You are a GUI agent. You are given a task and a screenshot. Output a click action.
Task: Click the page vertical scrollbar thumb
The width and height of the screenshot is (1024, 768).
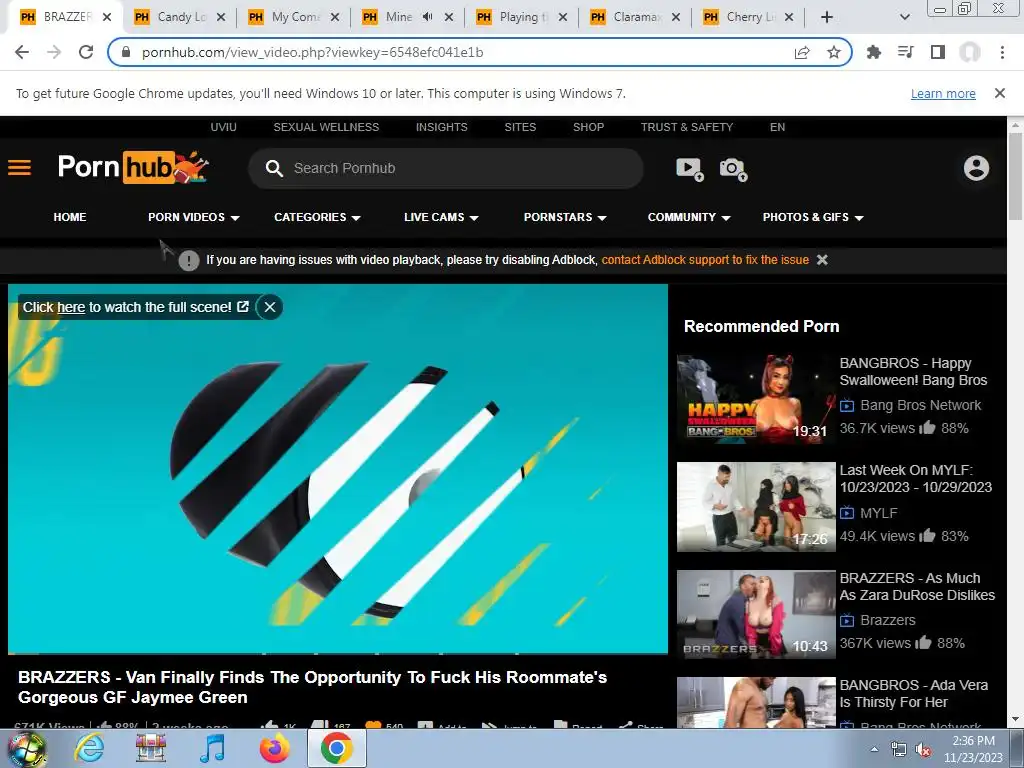[1016, 176]
